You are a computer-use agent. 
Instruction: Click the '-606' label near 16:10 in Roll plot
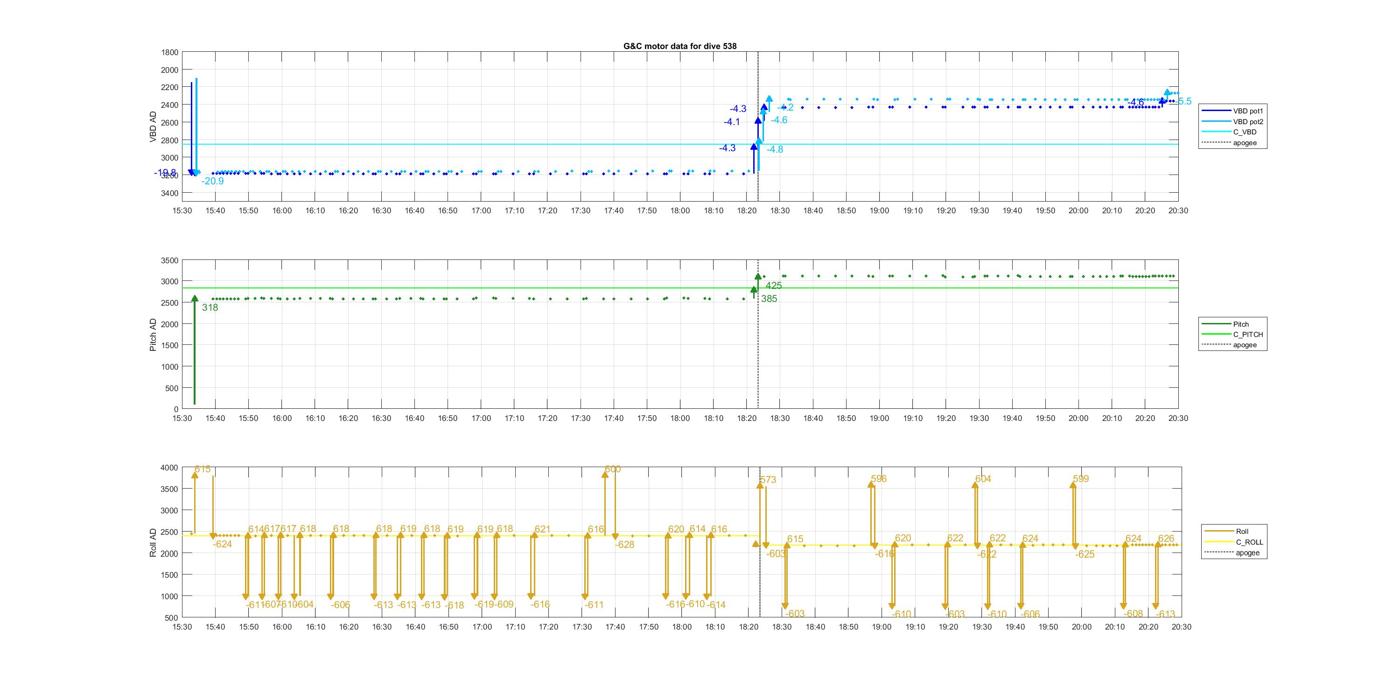pos(341,605)
